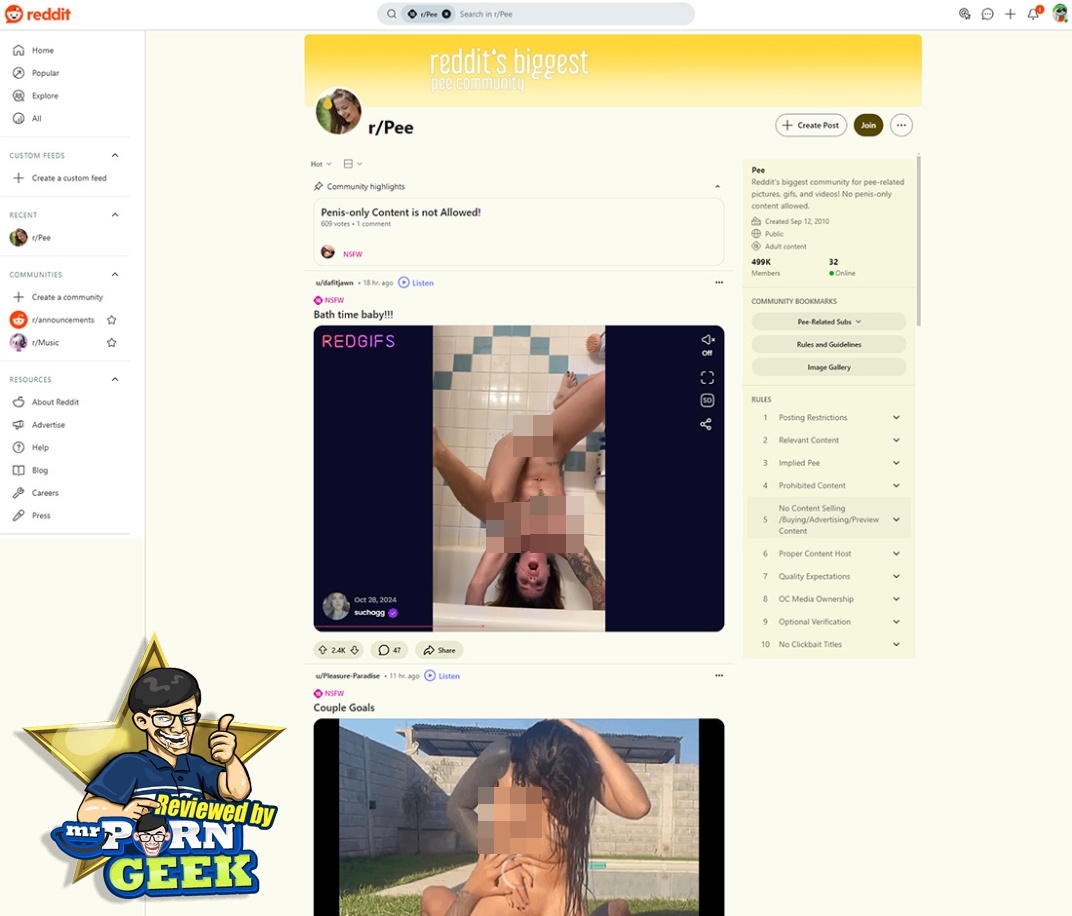
Task: Open the Hot sort dropdown
Action: [320, 164]
